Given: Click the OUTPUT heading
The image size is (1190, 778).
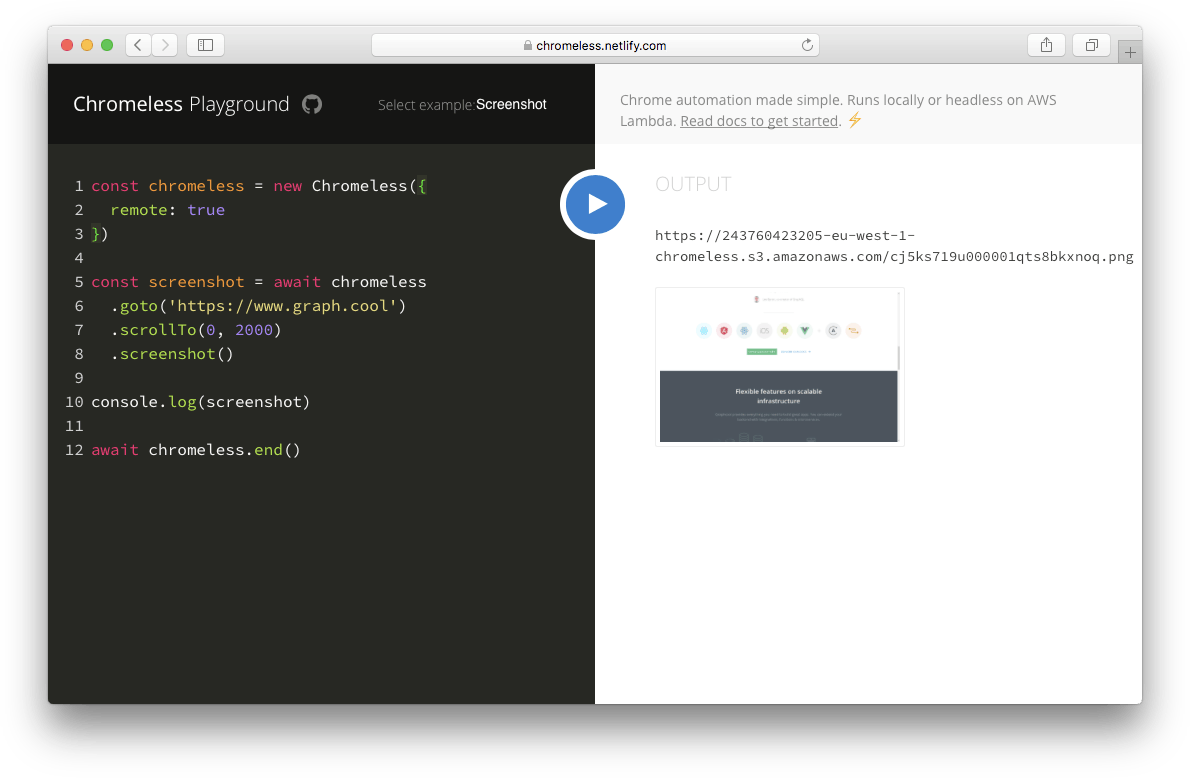Looking at the screenshot, I should point(693,184).
